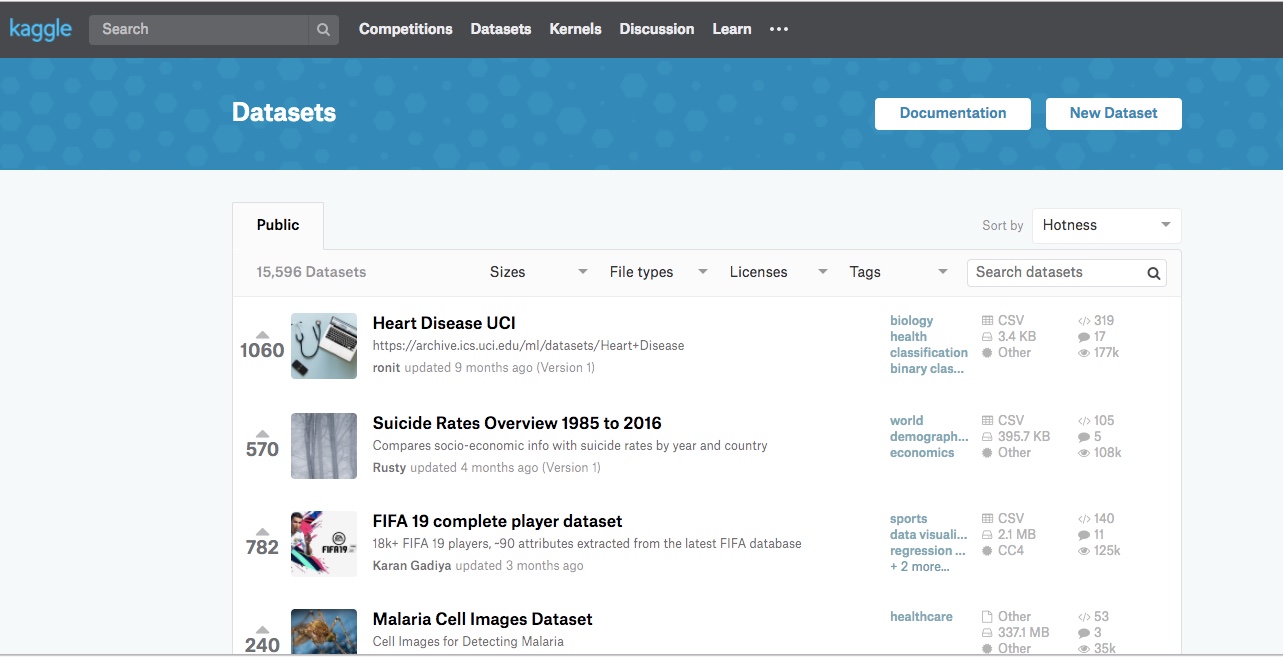Image resolution: width=1283 pixels, height=657 pixels.
Task: Expand the Licenses filter dropdown
Action: [x=779, y=272]
